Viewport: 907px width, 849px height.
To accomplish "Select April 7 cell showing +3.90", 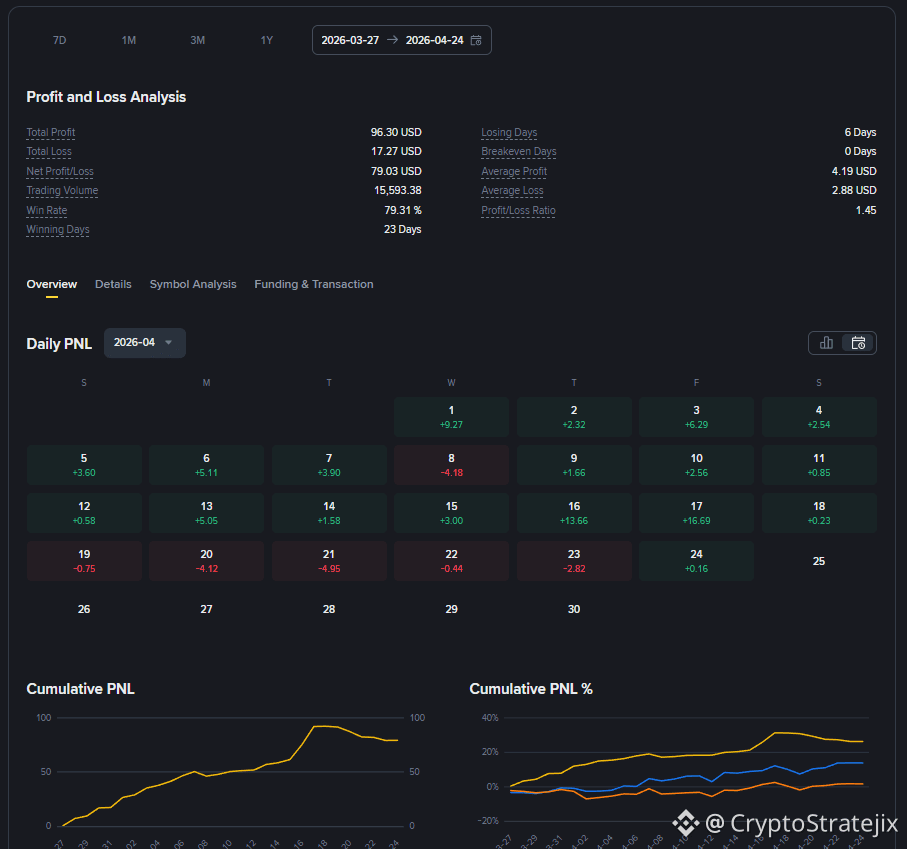I will 329,465.
